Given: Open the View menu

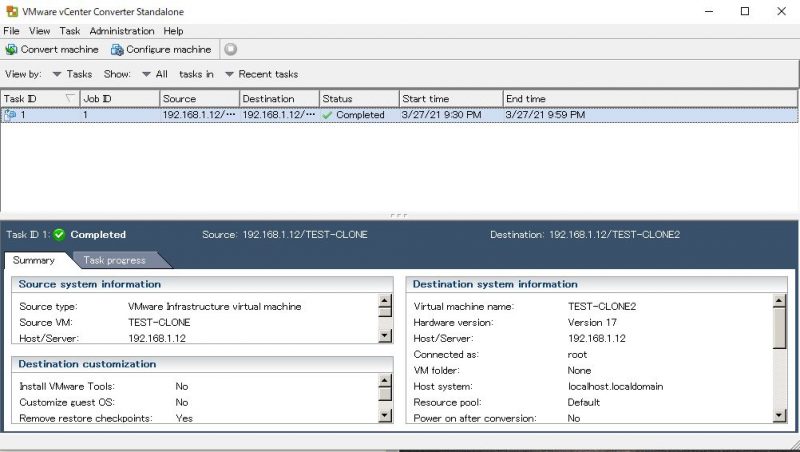Looking at the screenshot, I should tap(39, 31).
